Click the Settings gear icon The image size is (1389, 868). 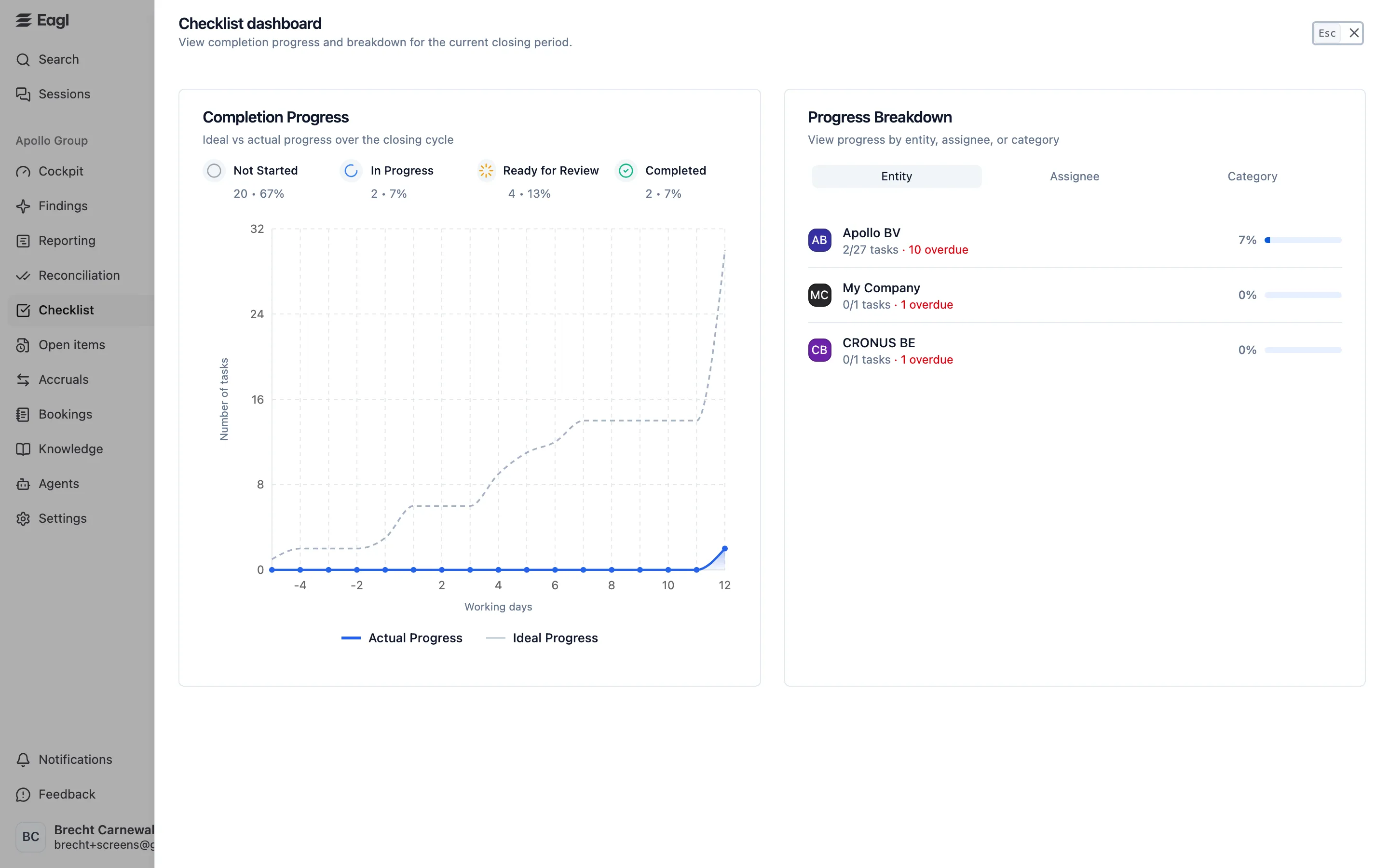pos(23,519)
